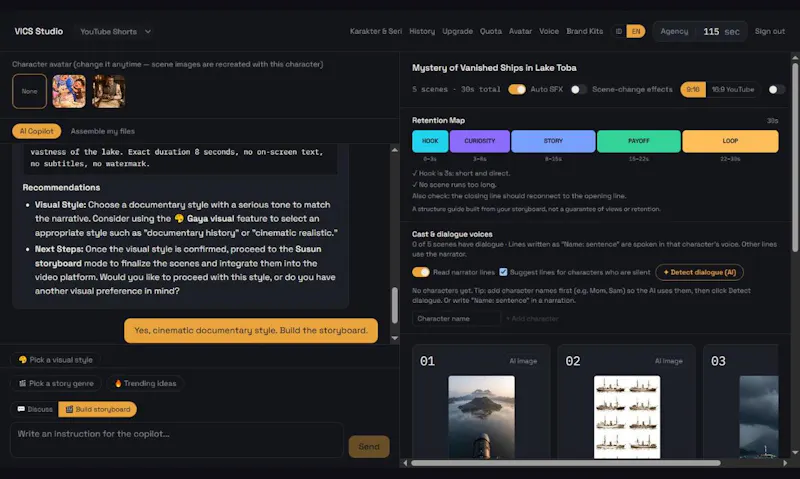Switch language to ID
Image resolution: width=800 pixels, height=479 pixels.
[618, 32]
